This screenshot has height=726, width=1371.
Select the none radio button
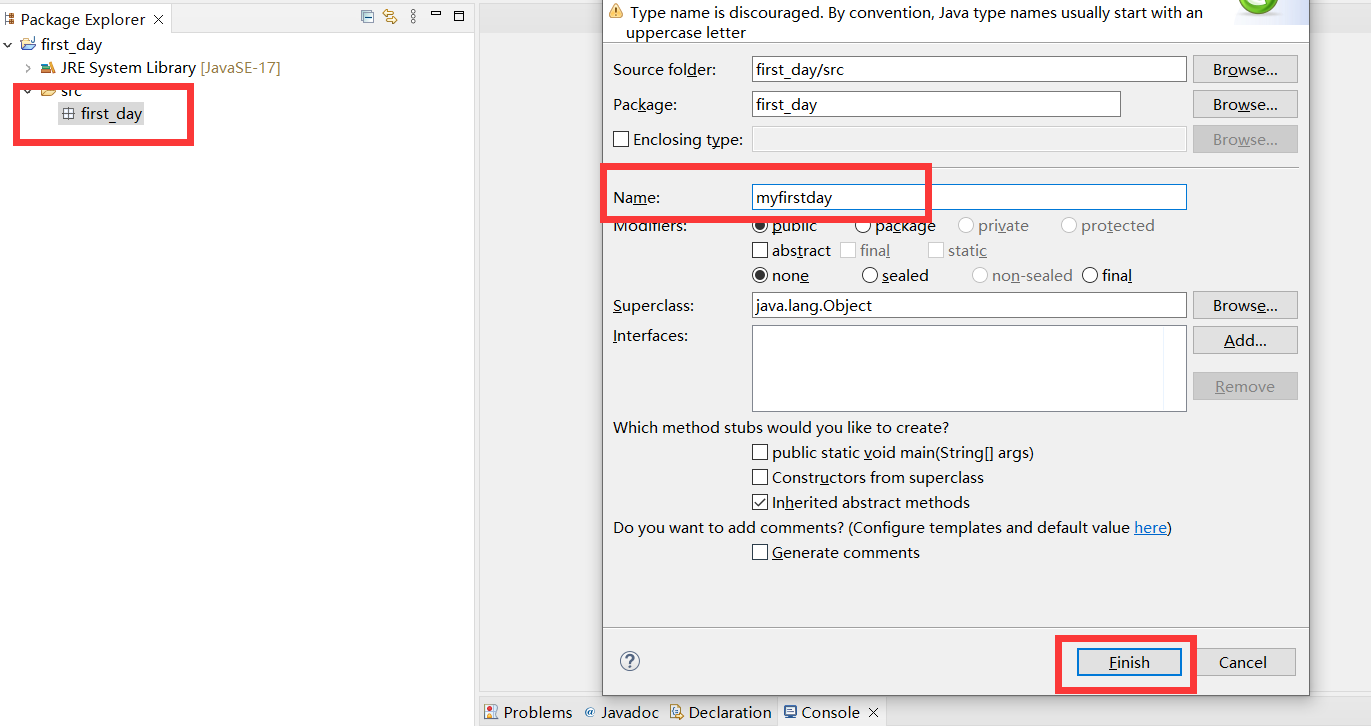(760, 275)
